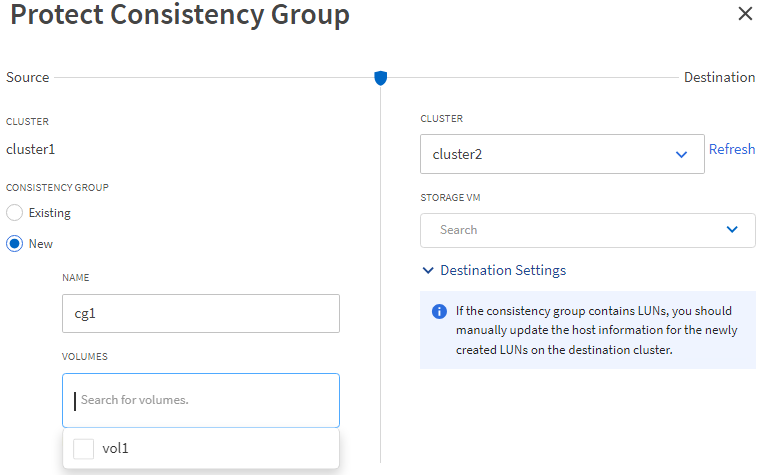Click the cg1 name input field
Viewport: 774px width, 475px height.
pyautogui.click(x=200, y=313)
